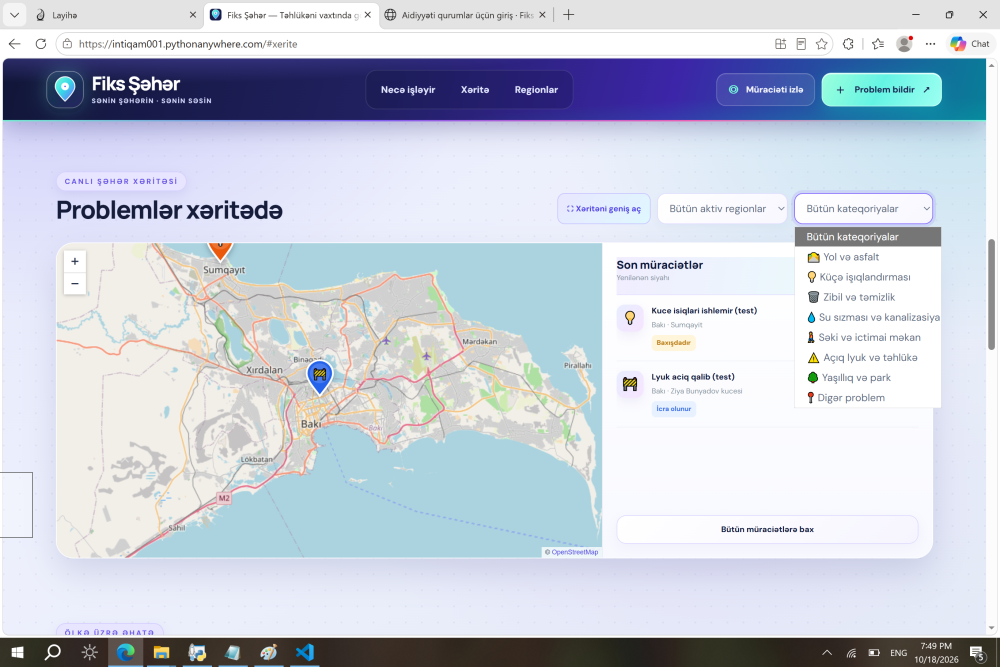Image resolution: width=1000 pixels, height=667 pixels.
Task: Click the lightbulb icon of Kuce isiqlari report
Action: (629, 318)
